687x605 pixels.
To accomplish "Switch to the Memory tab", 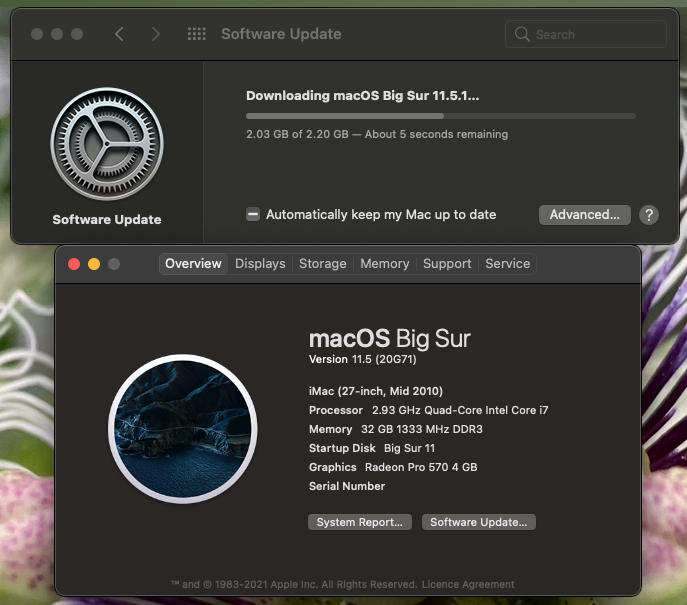I will [385, 264].
